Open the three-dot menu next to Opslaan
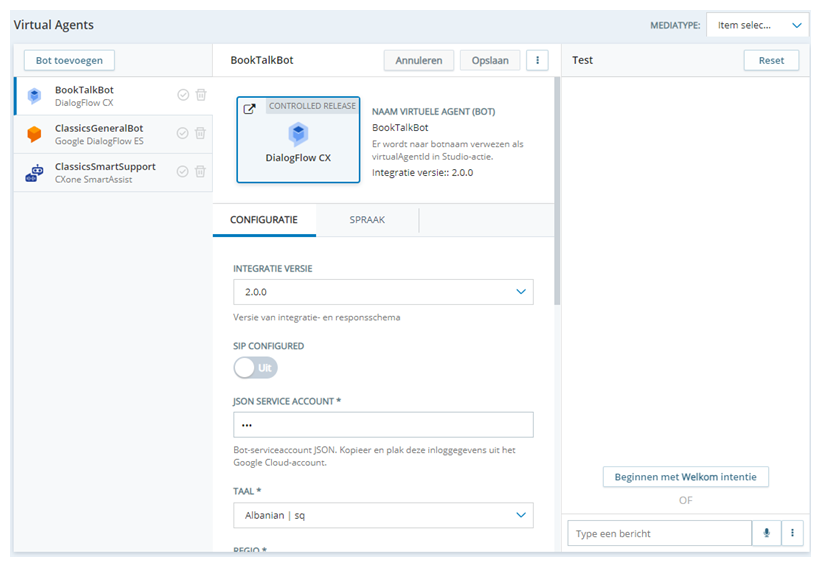The image size is (817, 582). 537,60
